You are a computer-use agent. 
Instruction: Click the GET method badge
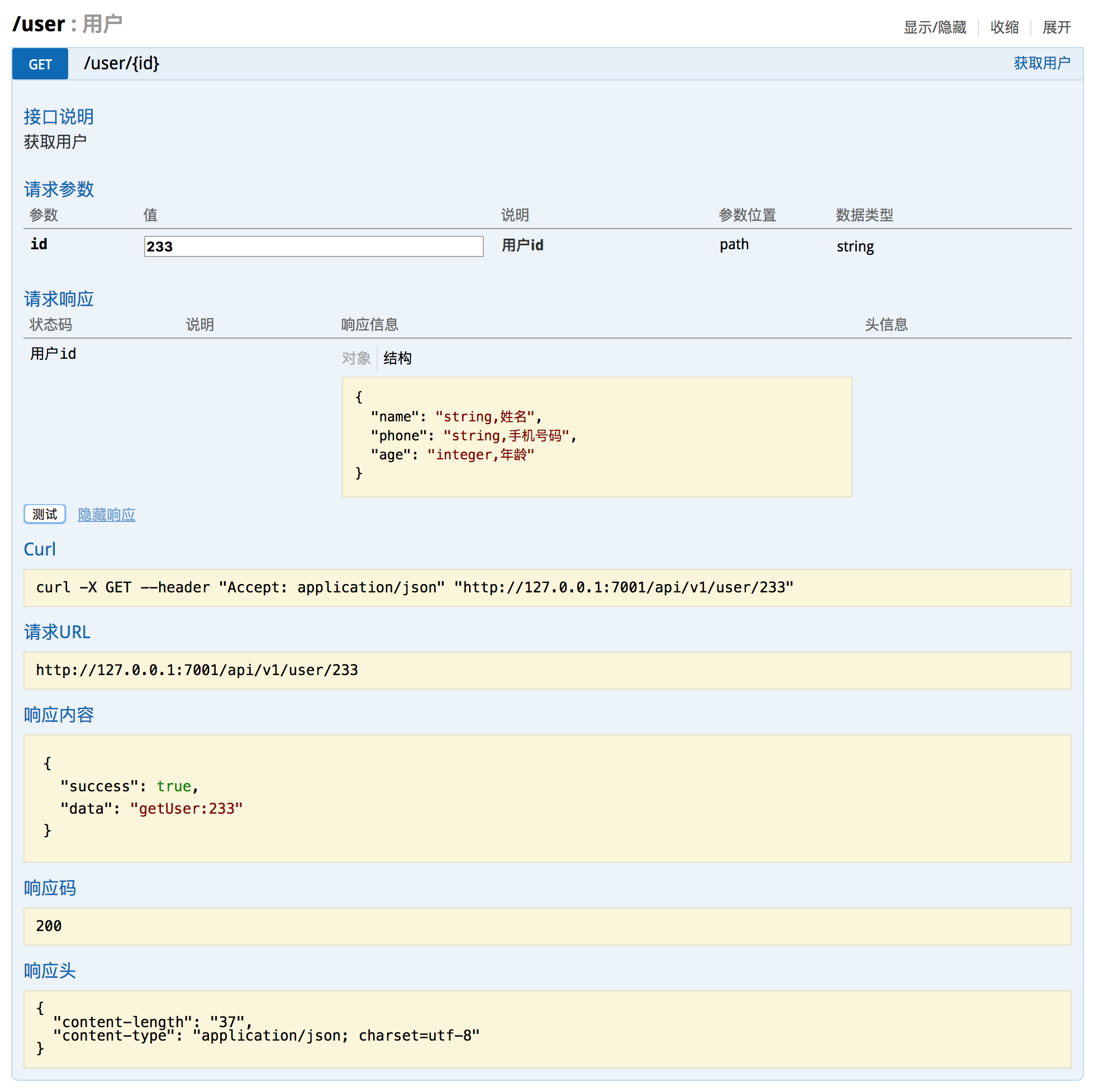coord(40,64)
